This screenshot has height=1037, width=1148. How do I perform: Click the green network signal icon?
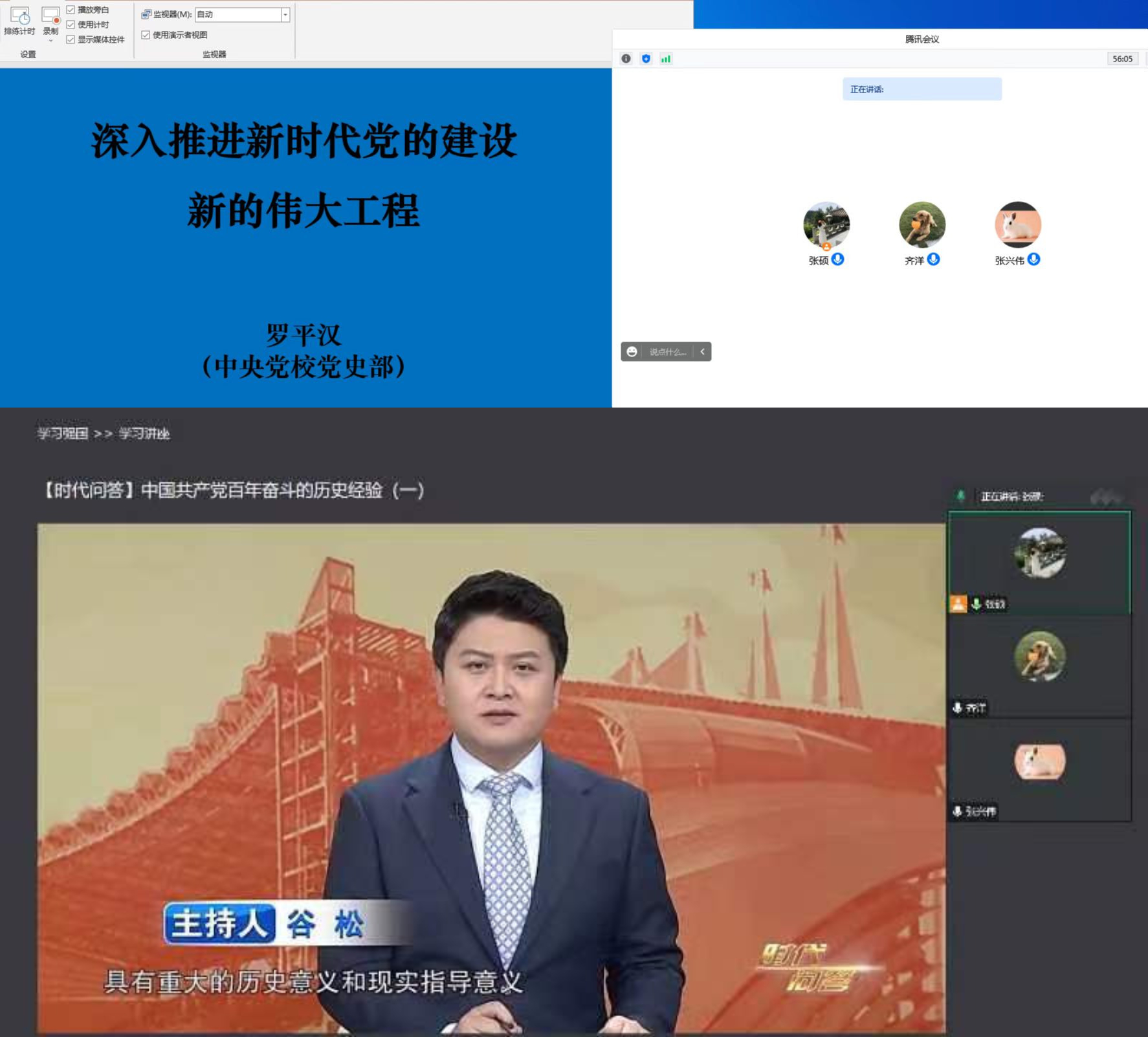tap(666, 59)
